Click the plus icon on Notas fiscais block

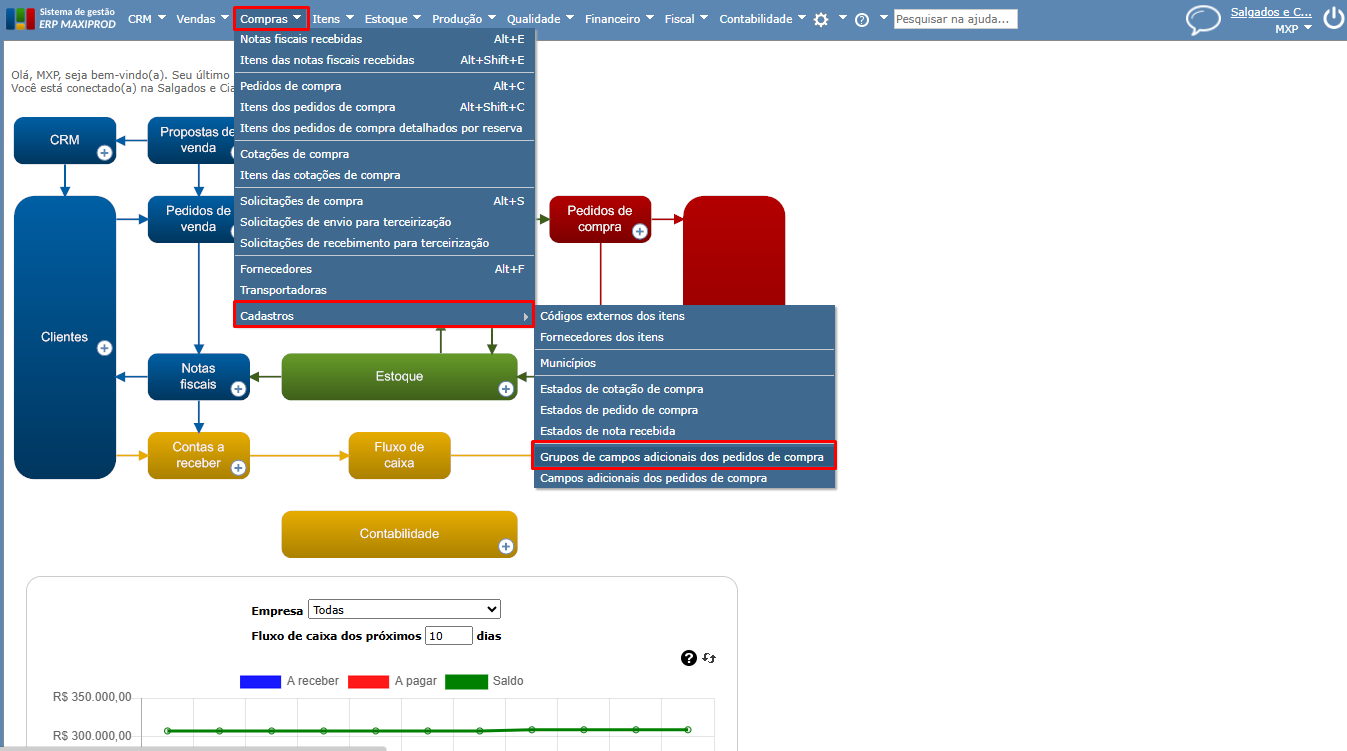238,389
